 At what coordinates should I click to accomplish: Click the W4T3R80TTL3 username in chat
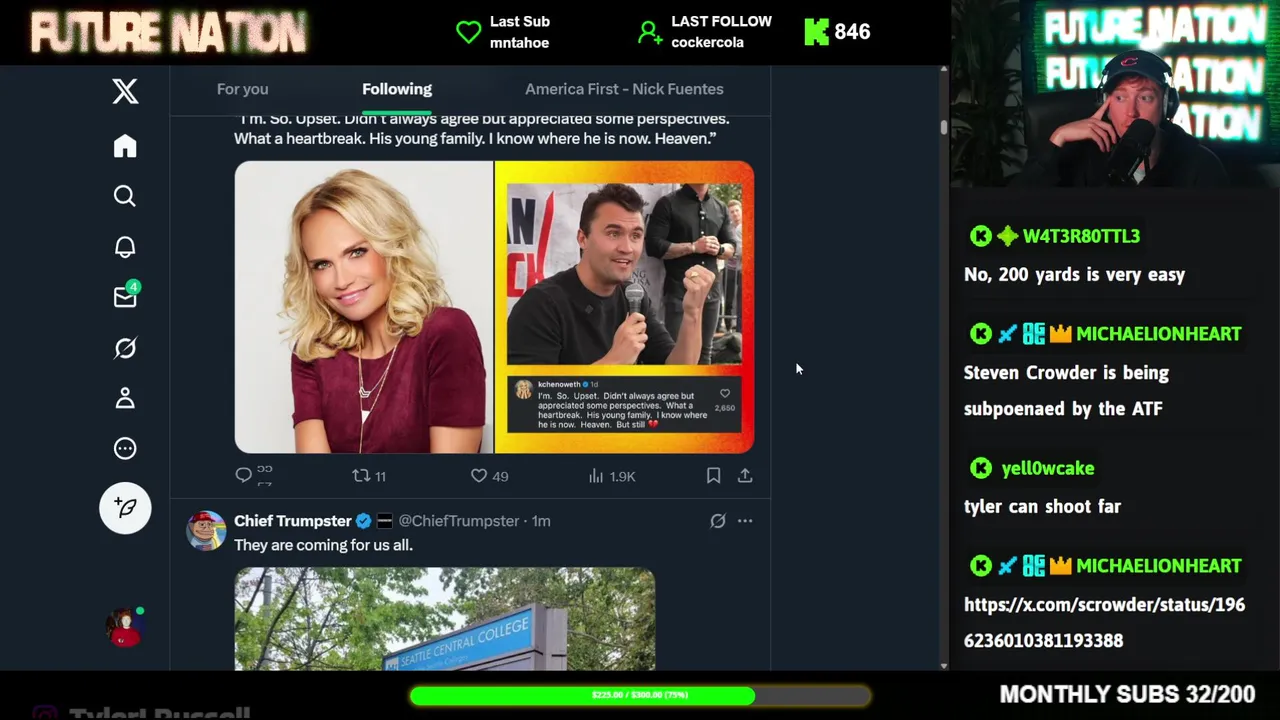(1081, 236)
